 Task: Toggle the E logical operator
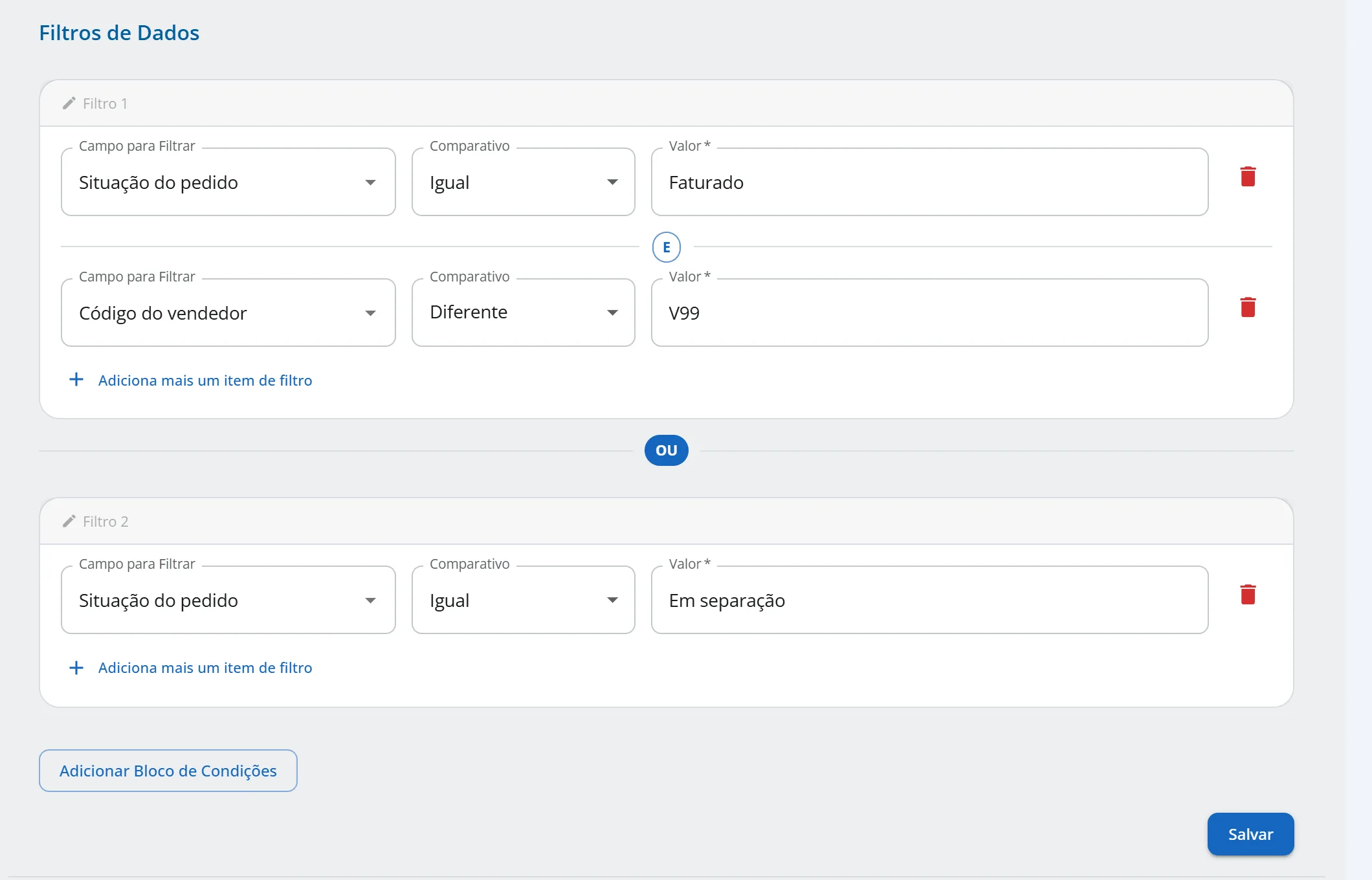pyautogui.click(x=667, y=247)
